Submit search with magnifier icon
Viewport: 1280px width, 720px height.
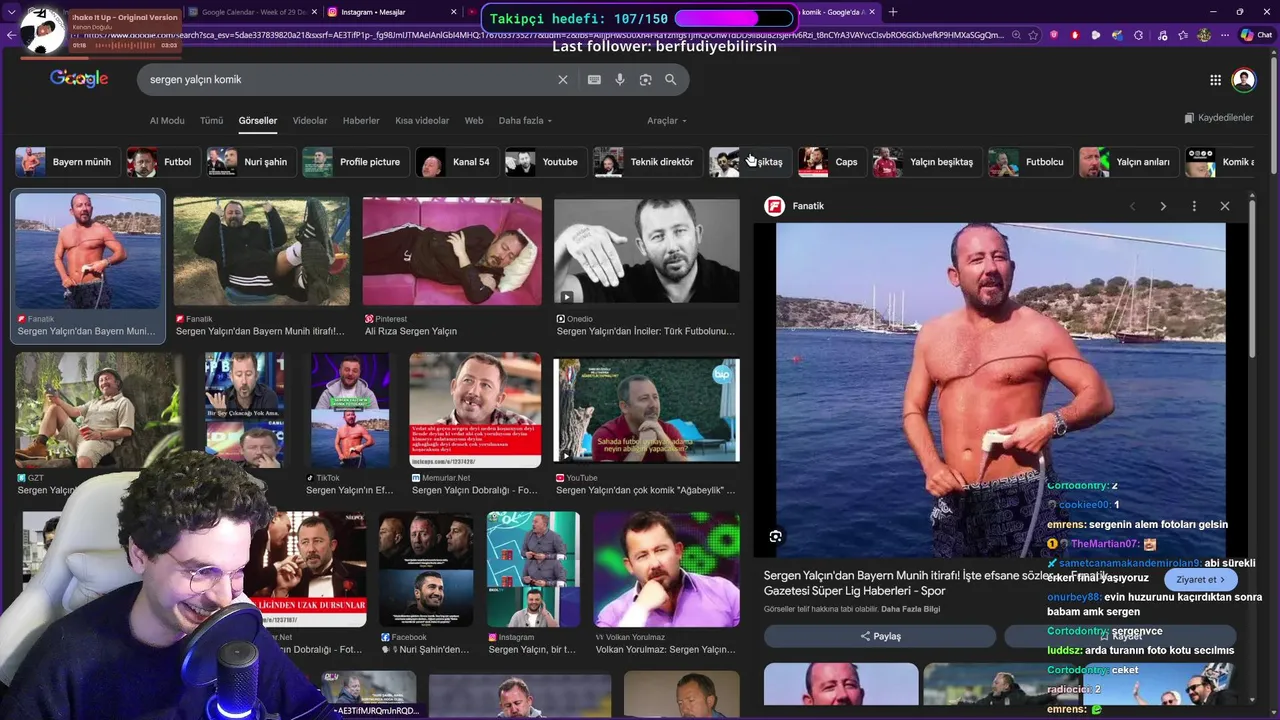click(x=671, y=80)
